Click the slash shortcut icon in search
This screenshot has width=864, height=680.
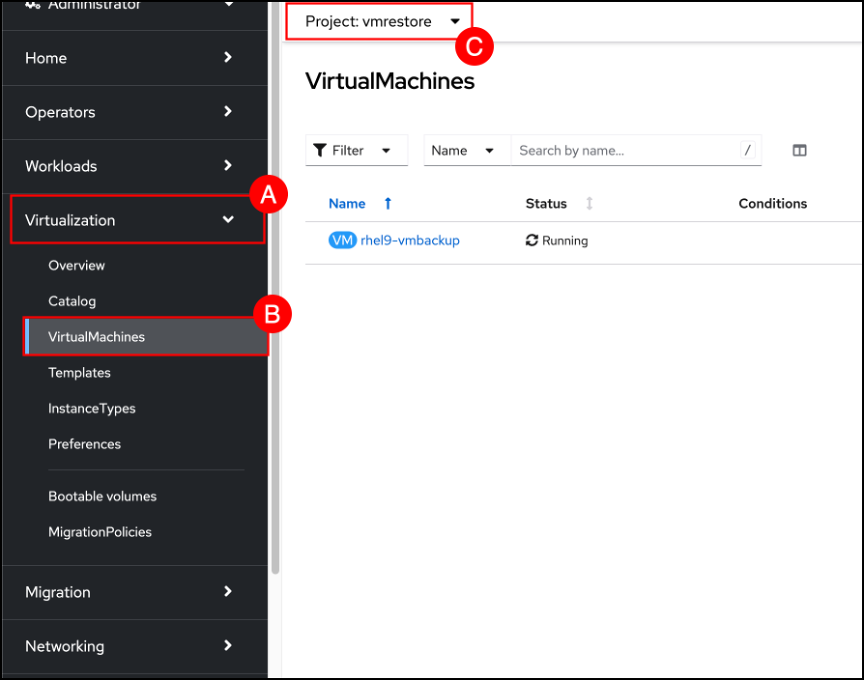pos(747,150)
